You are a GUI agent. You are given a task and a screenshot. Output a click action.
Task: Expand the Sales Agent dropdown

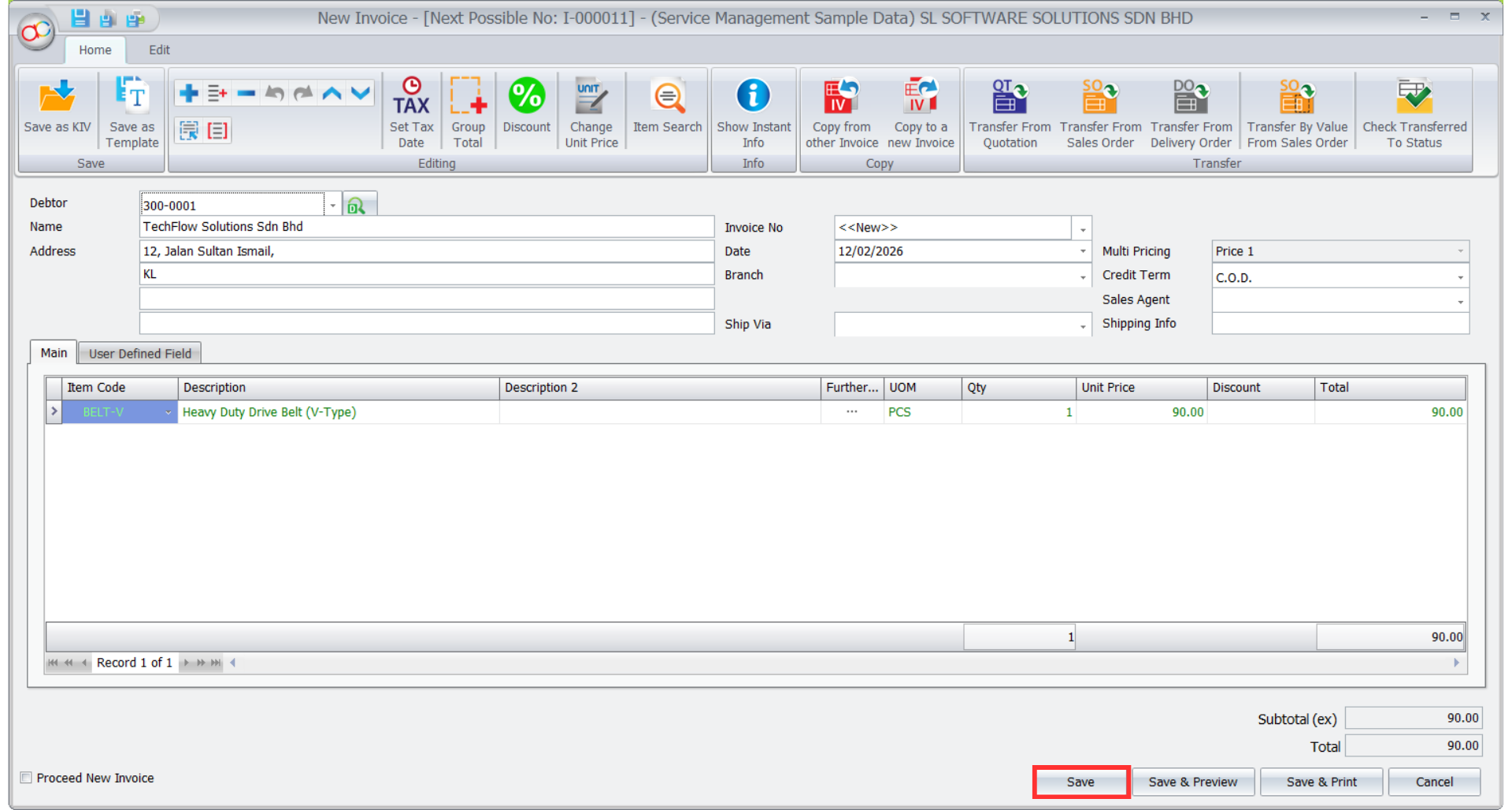(x=1460, y=302)
